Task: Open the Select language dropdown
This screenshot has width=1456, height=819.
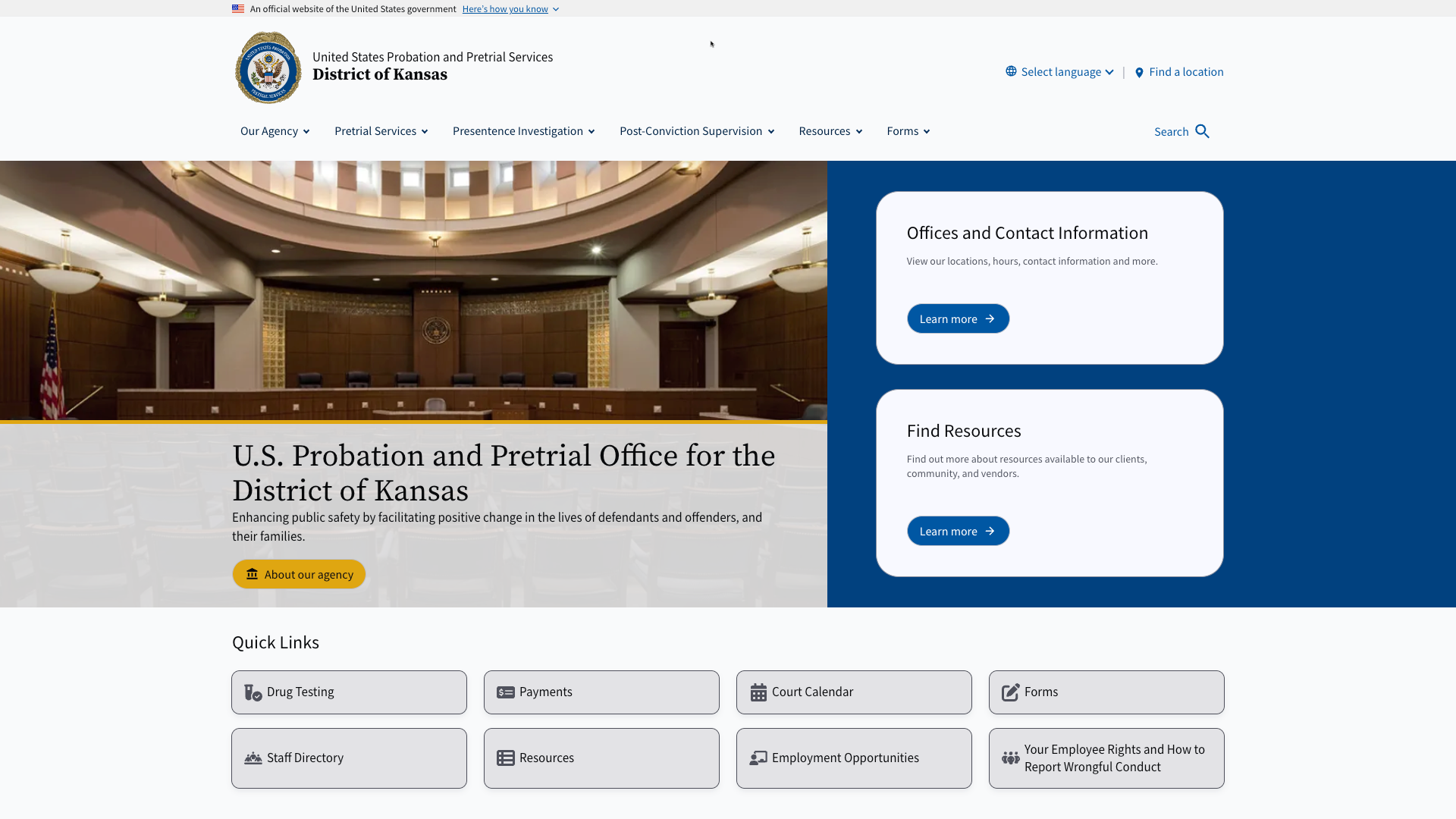Action: point(1067,72)
